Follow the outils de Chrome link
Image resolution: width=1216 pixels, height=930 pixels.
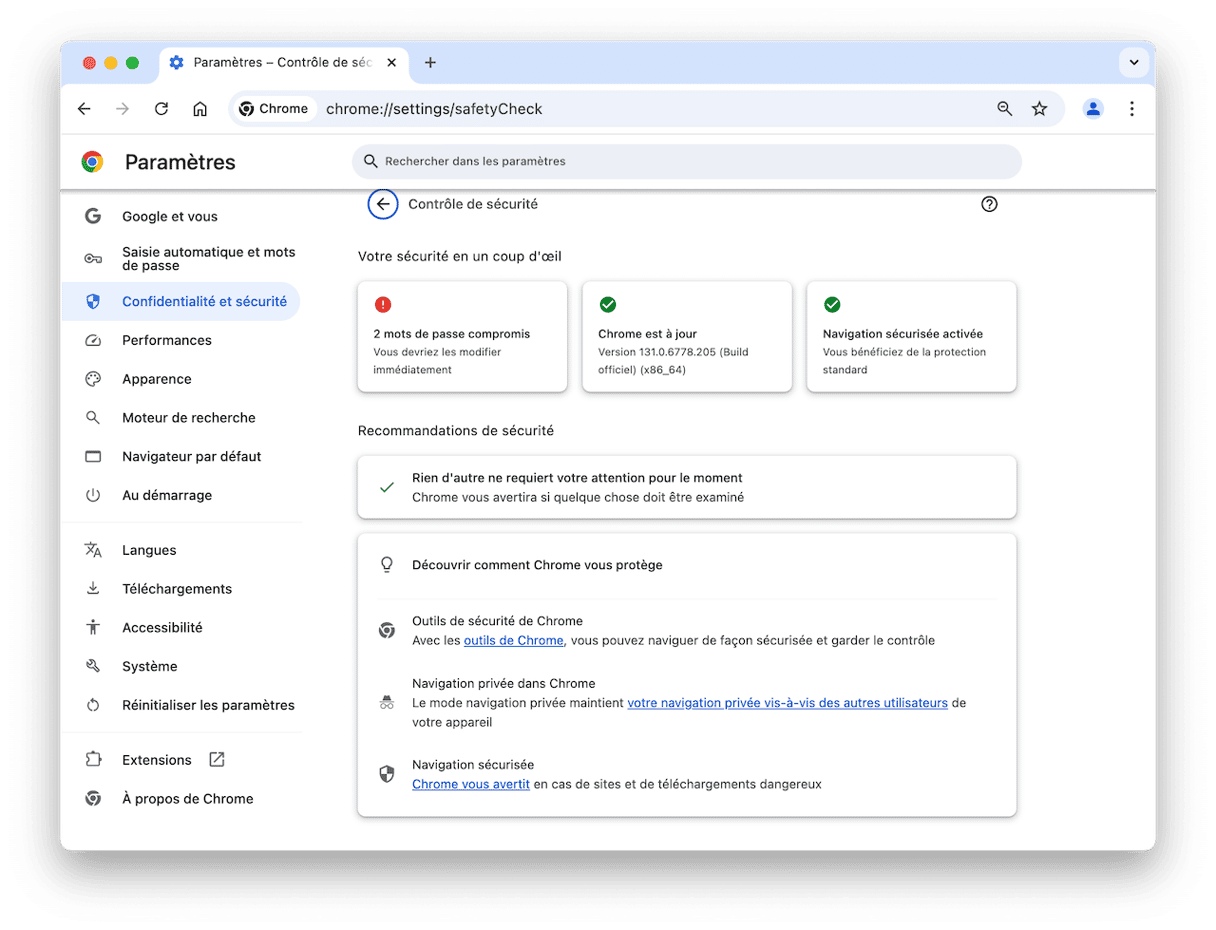coord(514,640)
